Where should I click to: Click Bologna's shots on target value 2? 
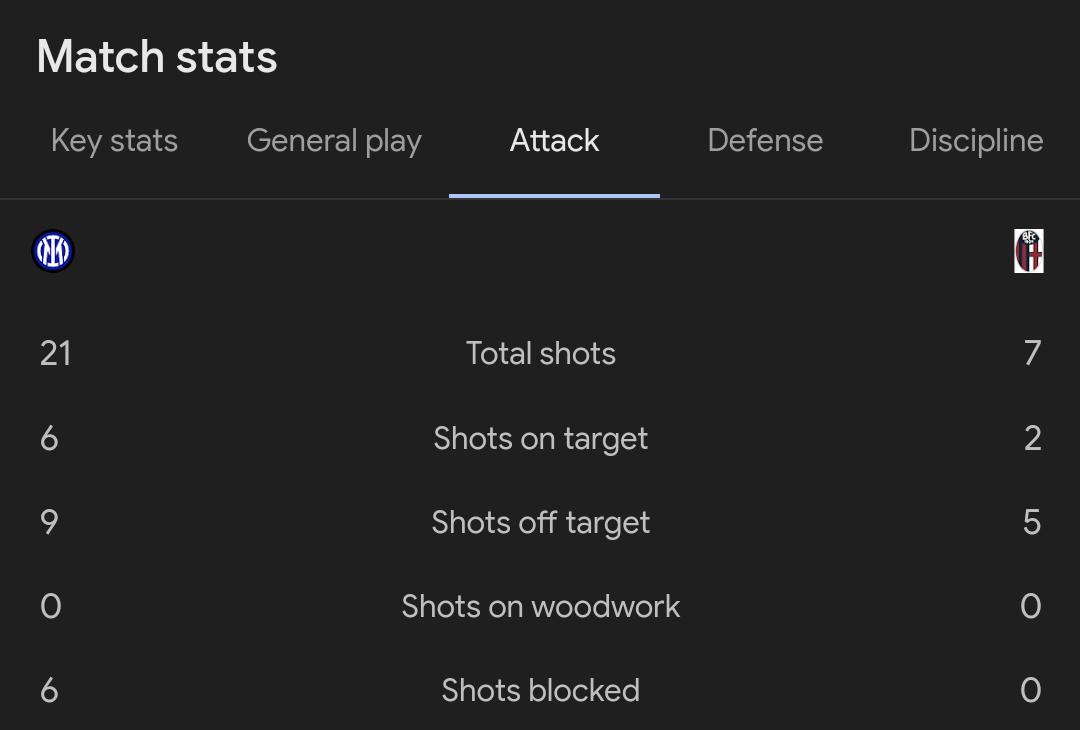(x=1032, y=438)
